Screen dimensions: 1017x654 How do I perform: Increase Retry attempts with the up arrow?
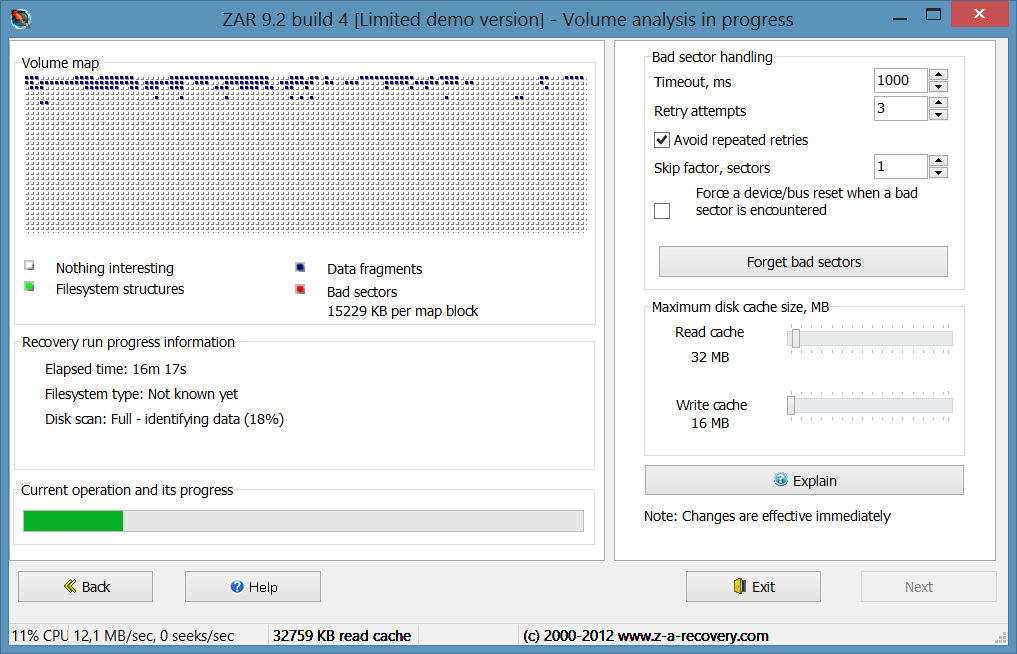[x=939, y=103]
